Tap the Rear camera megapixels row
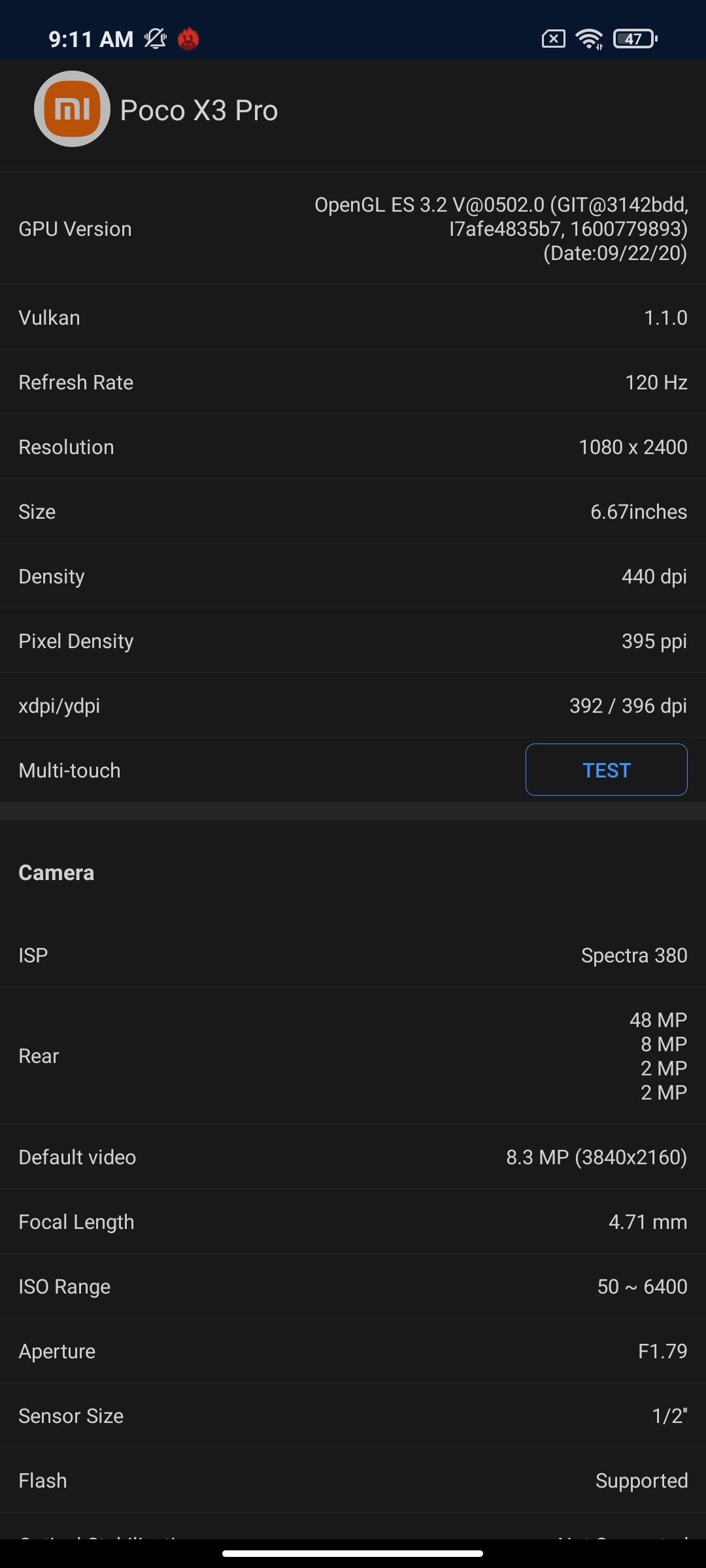Screen dimensions: 706x1568 point(353,1056)
